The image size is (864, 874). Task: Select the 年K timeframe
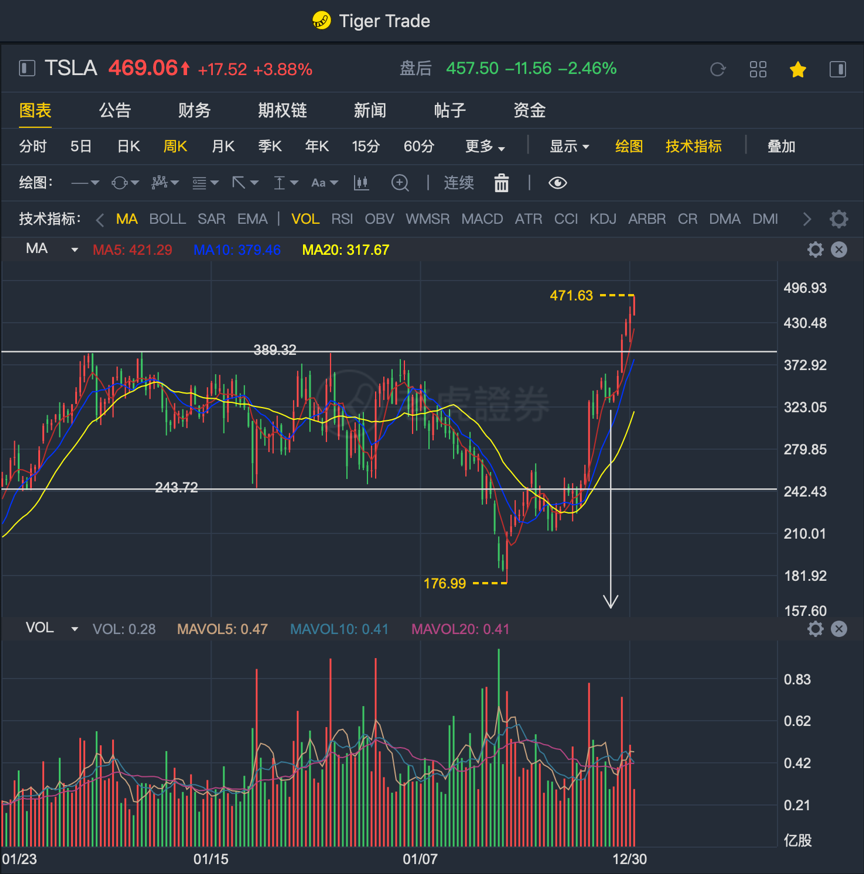pyautogui.click(x=317, y=147)
